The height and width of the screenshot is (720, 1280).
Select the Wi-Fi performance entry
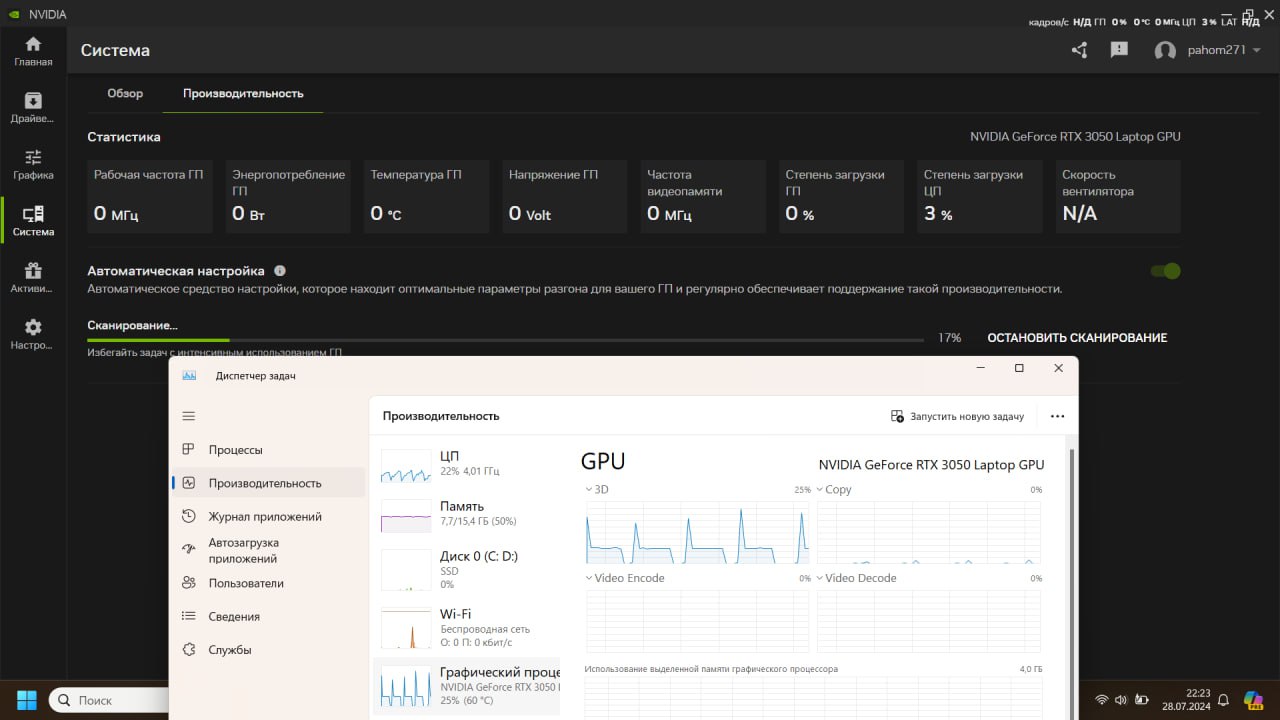click(x=466, y=627)
